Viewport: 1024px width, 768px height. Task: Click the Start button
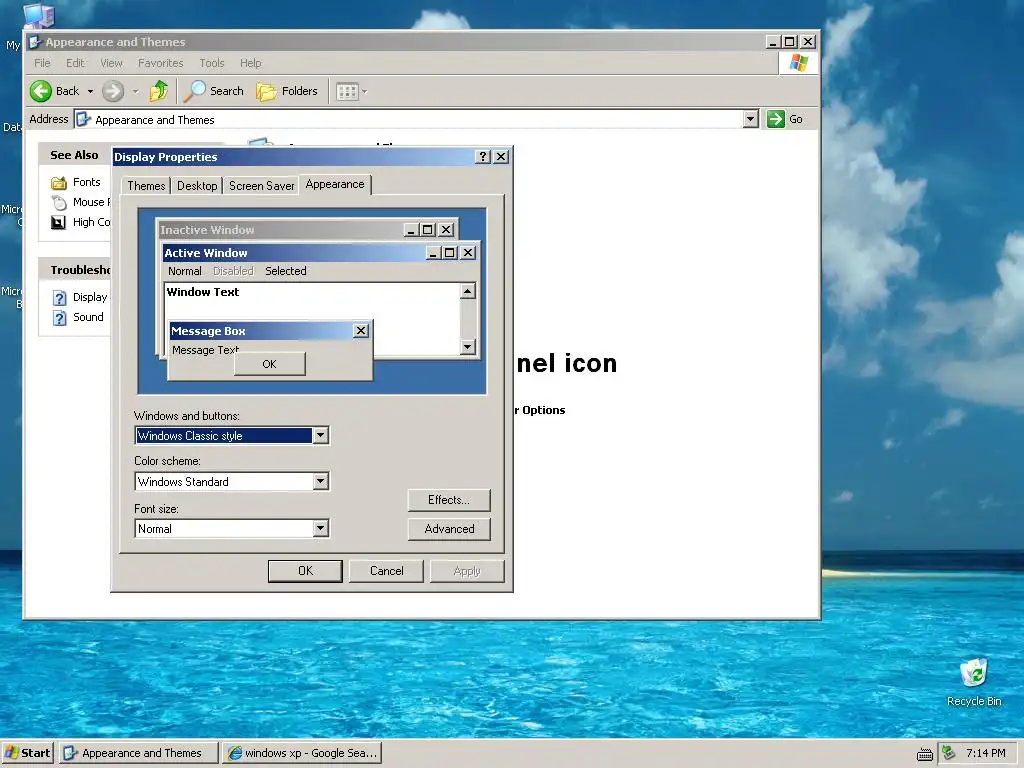tap(28, 753)
